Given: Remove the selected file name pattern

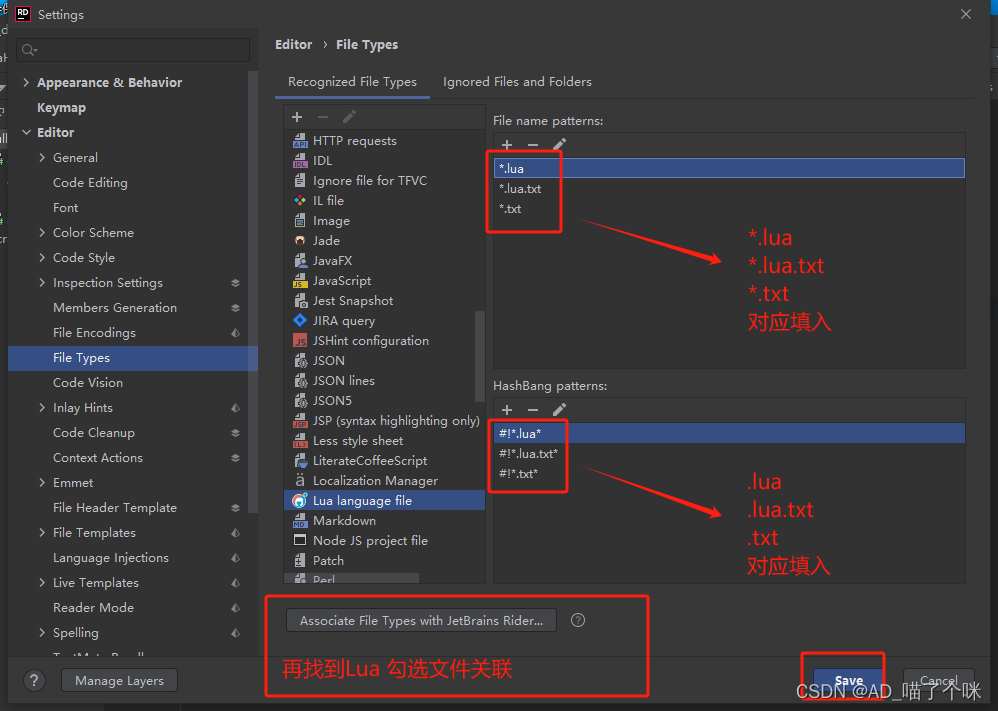Looking at the screenshot, I should click(533, 145).
